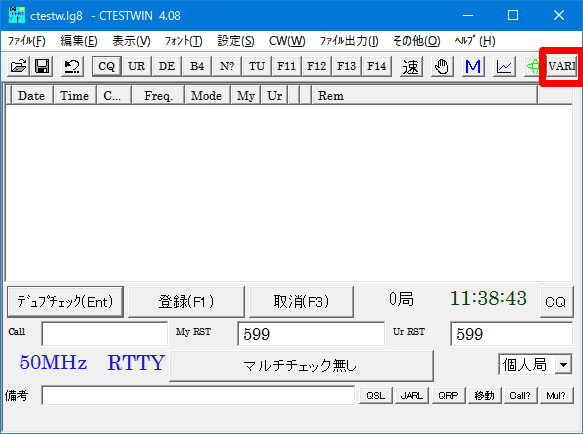
Task: Click the F12 toolbar button
Action: pyautogui.click(x=317, y=67)
